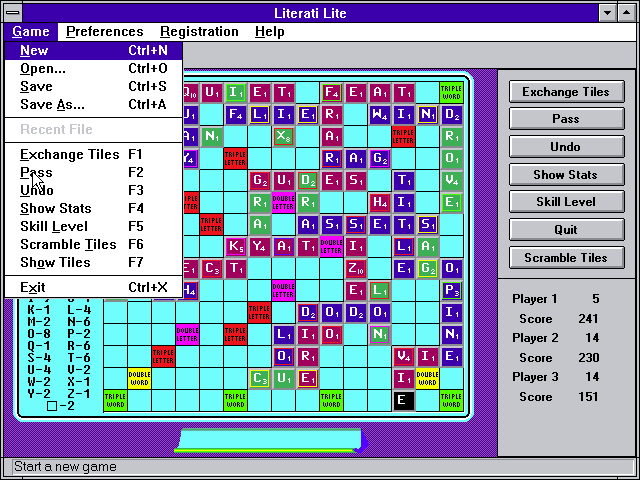Screen dimensions: 640x480
Task: Click the P tile on the board
Action: 452,290
